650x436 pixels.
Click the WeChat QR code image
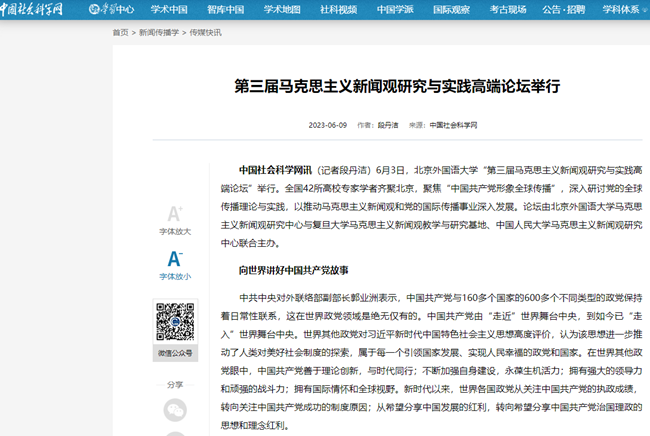[x=175, y=322]
